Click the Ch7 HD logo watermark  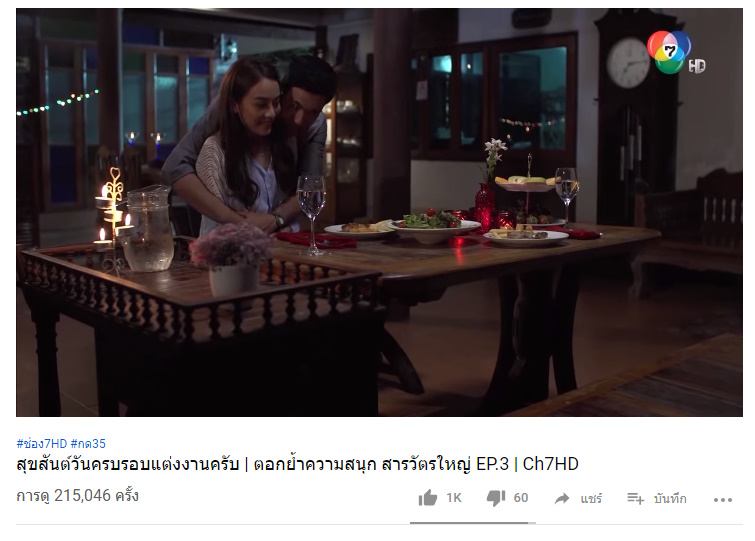click(675, 52)
